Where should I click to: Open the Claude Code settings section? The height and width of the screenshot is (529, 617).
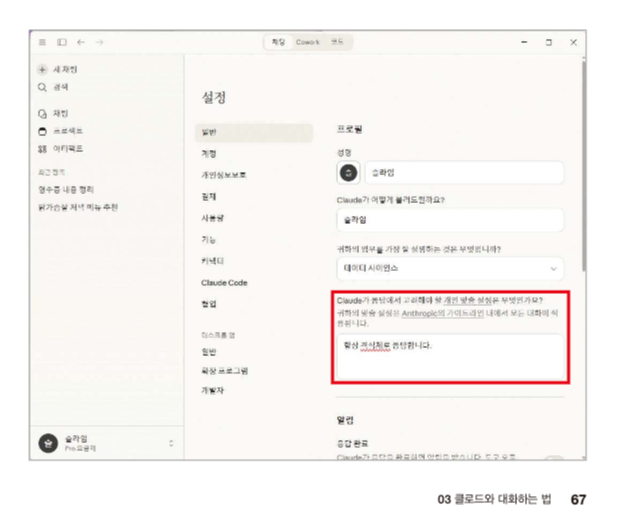click(x=224, y=283)
